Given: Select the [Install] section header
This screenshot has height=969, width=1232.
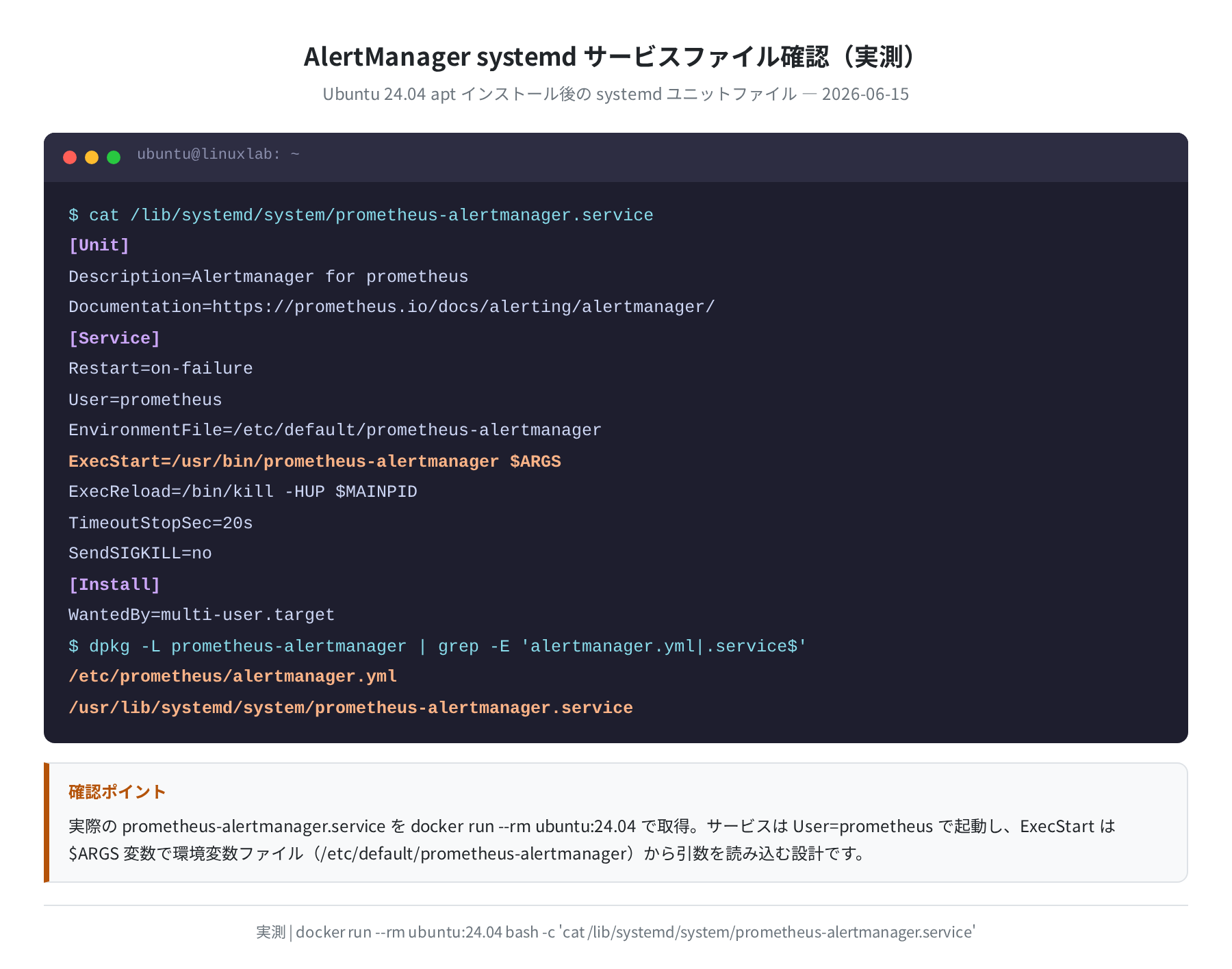Looking at the screenshot, I should (114, 584).
